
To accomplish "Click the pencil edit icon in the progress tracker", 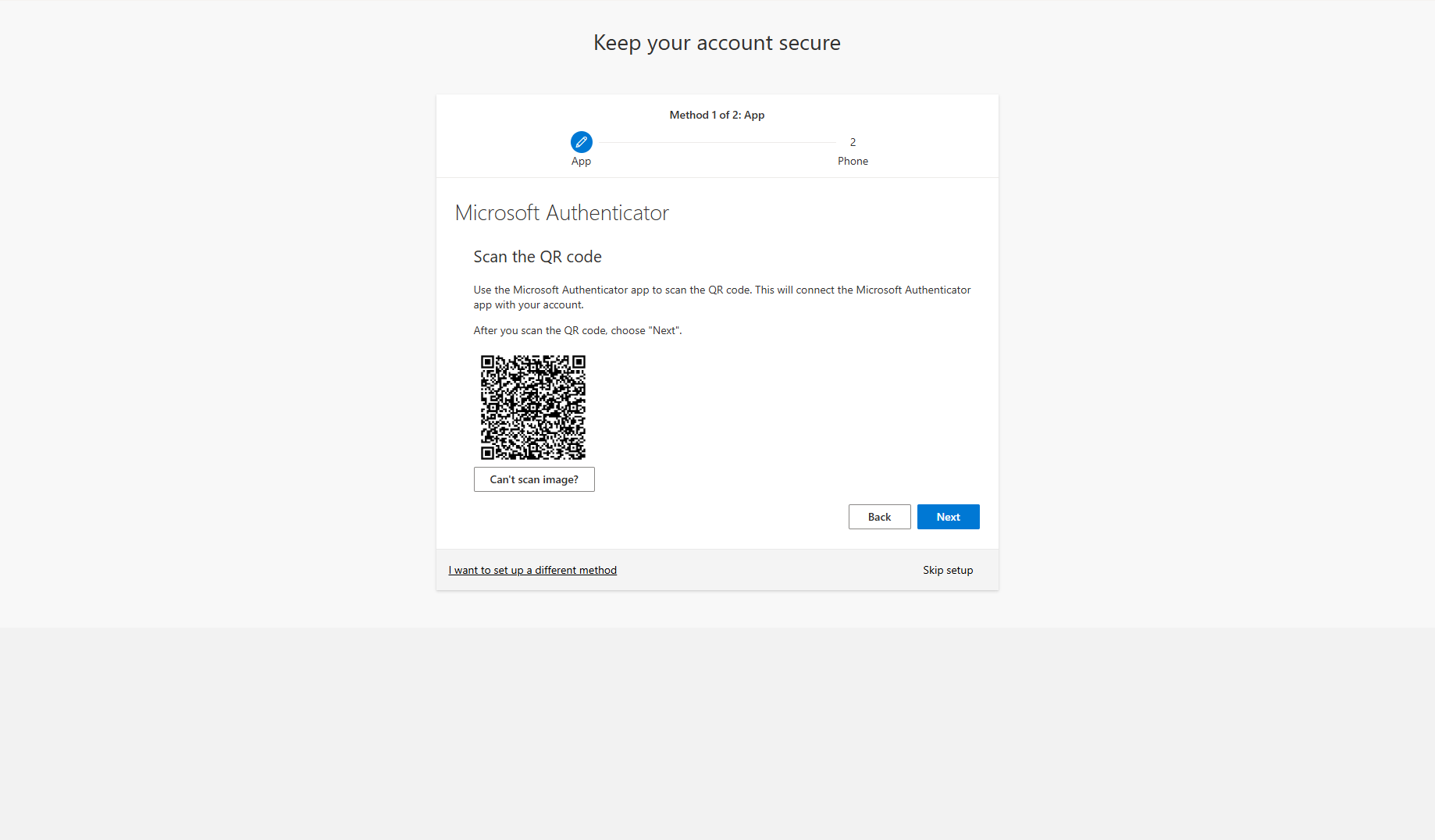I will (581, 142).
